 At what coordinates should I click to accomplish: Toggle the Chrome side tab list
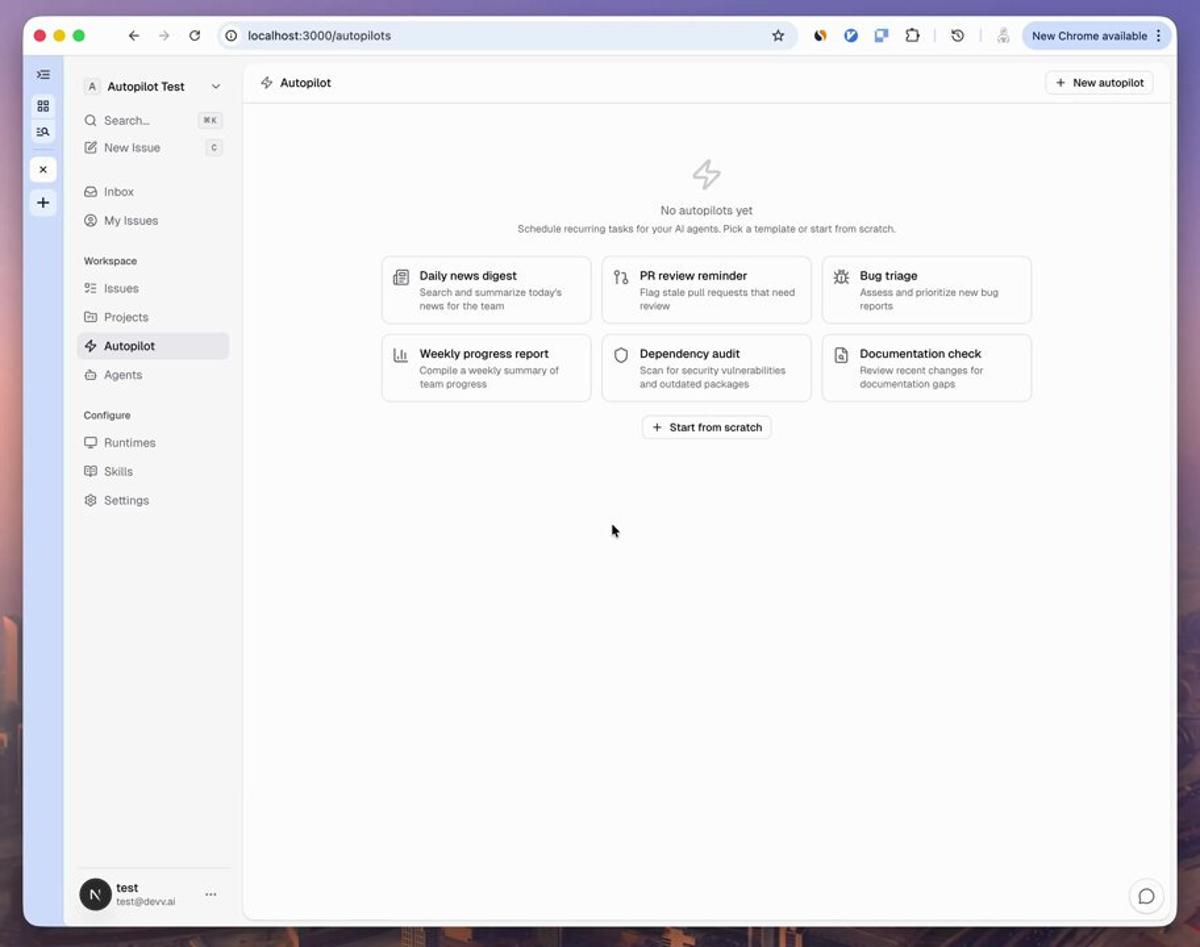(x=43, y=75)
